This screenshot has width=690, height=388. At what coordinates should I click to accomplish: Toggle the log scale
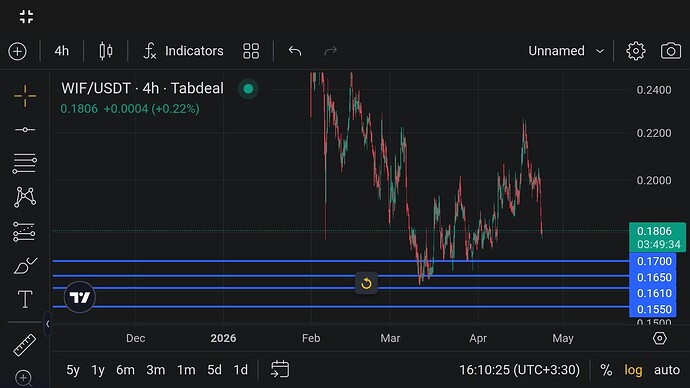click(x=633, y=370)
